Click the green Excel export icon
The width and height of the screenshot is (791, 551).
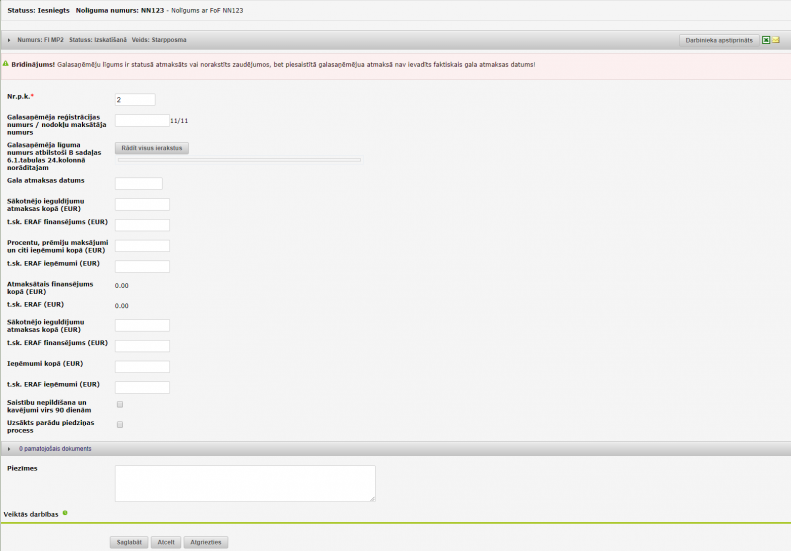(x=766, y=40)
